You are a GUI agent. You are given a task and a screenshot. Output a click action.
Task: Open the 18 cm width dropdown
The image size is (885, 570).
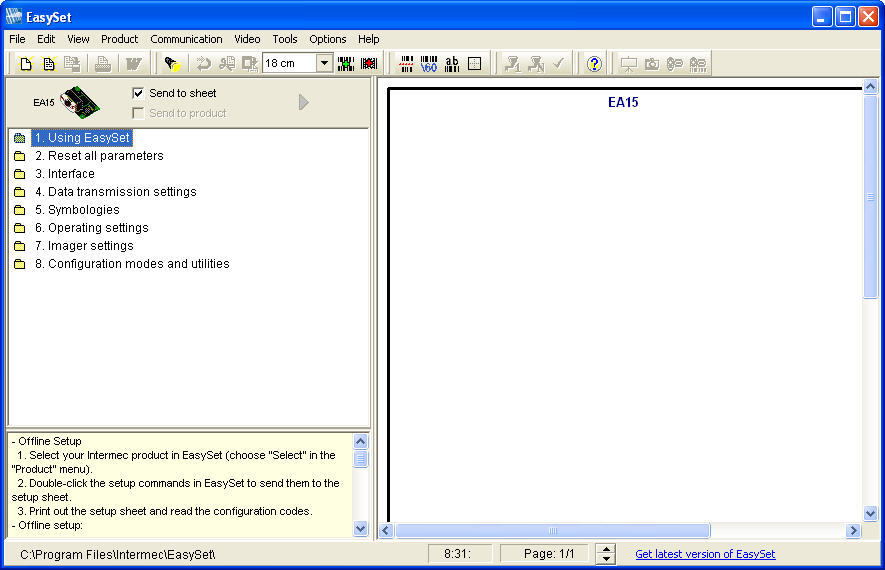coord(325,63)
